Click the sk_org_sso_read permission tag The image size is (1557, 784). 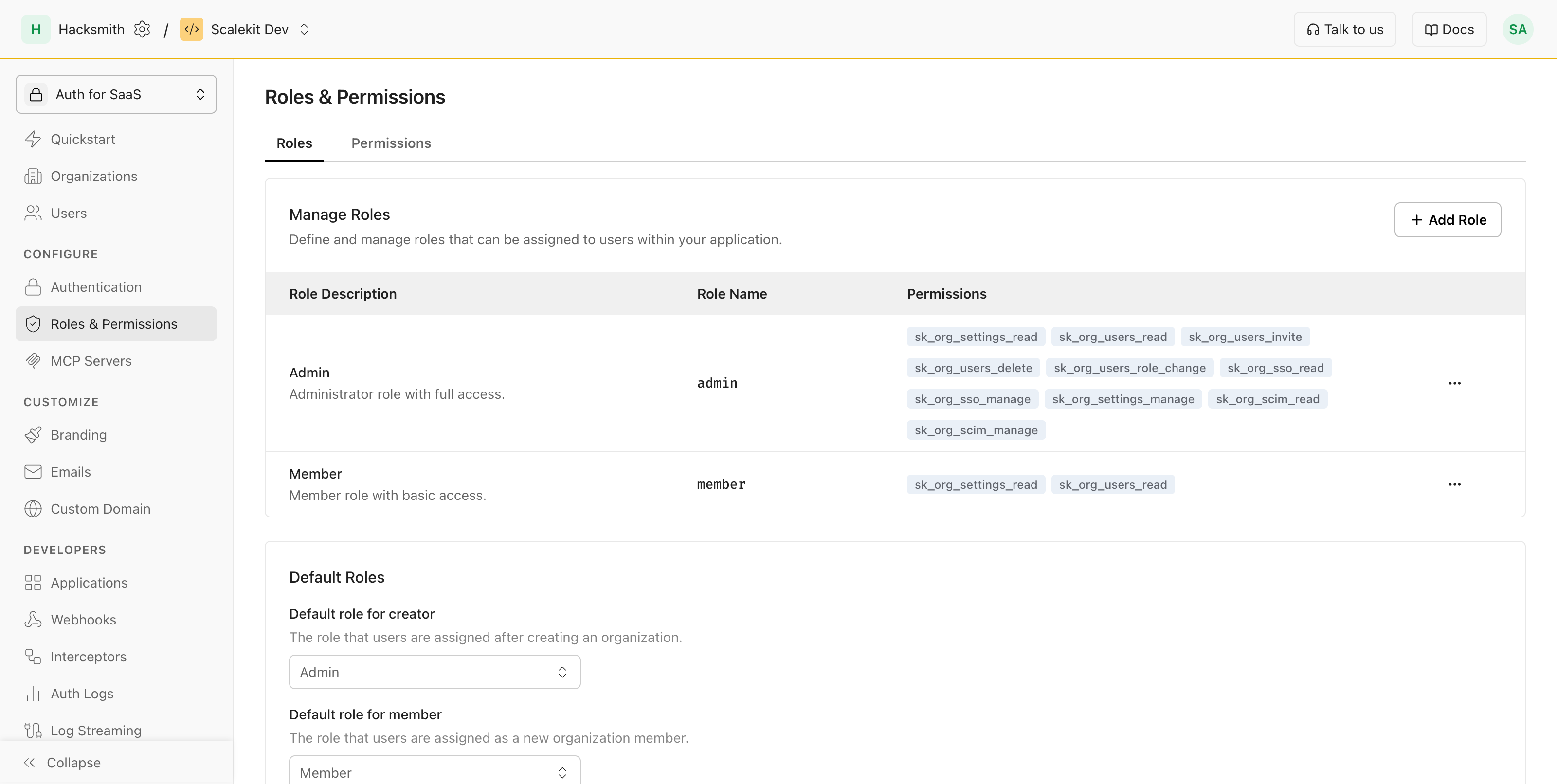coord(1275,368)
